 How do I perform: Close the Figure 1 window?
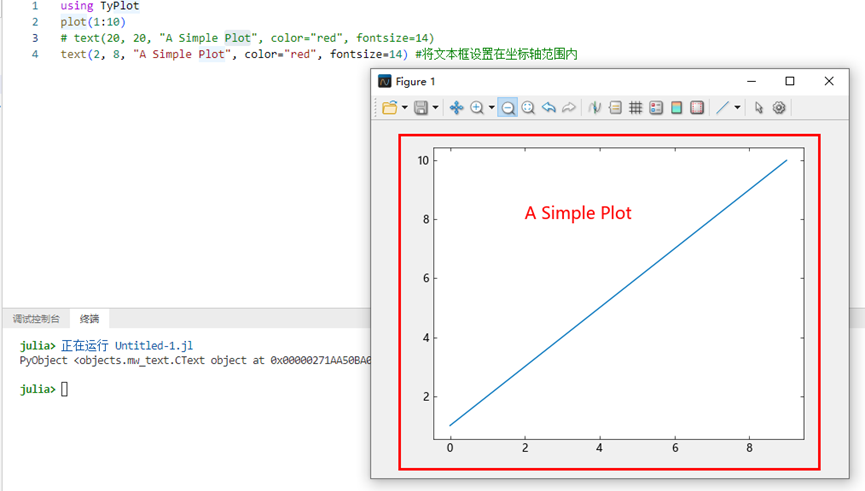(829, 81)
